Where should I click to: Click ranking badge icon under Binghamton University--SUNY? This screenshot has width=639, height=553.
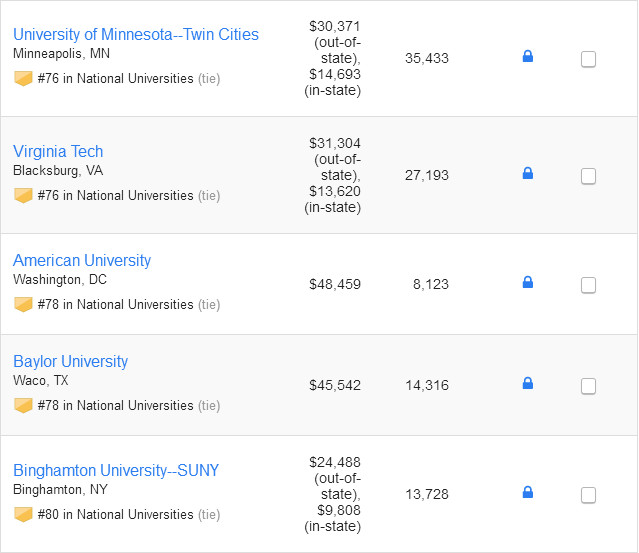coord(23,514)
